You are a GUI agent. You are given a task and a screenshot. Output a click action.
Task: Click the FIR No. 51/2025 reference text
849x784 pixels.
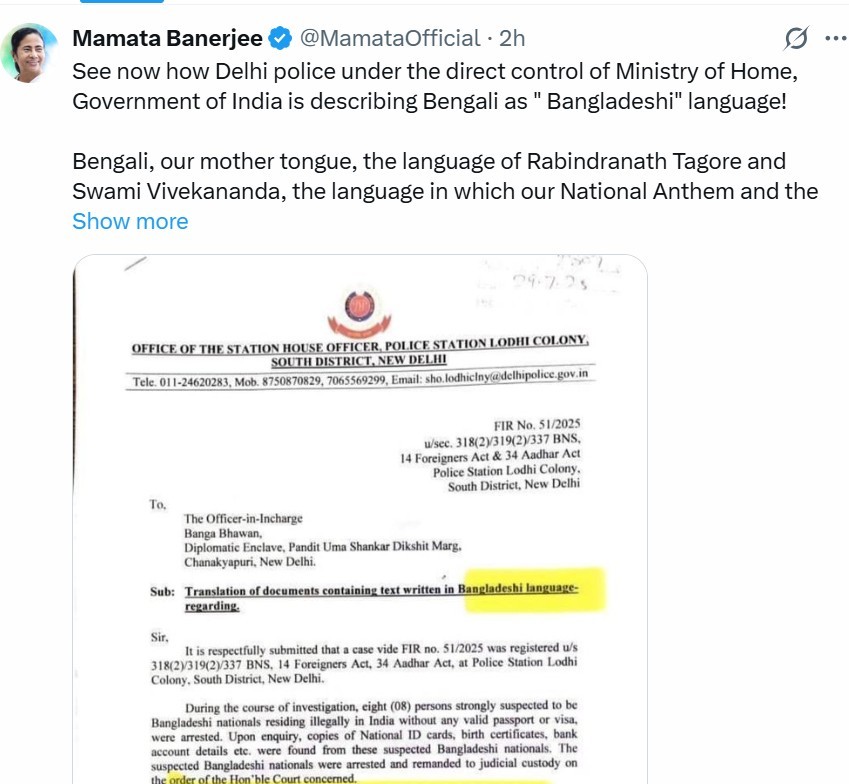[x=537, y=424]
